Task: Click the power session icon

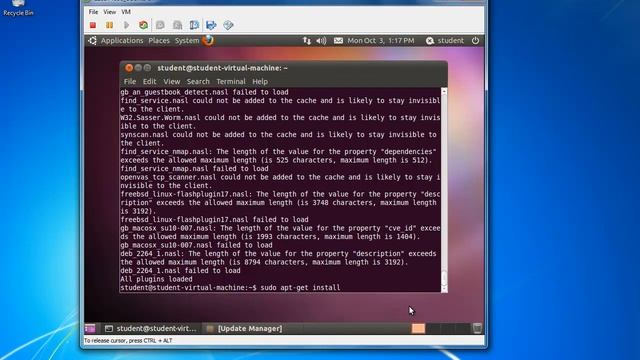Action: pos(475,40)
